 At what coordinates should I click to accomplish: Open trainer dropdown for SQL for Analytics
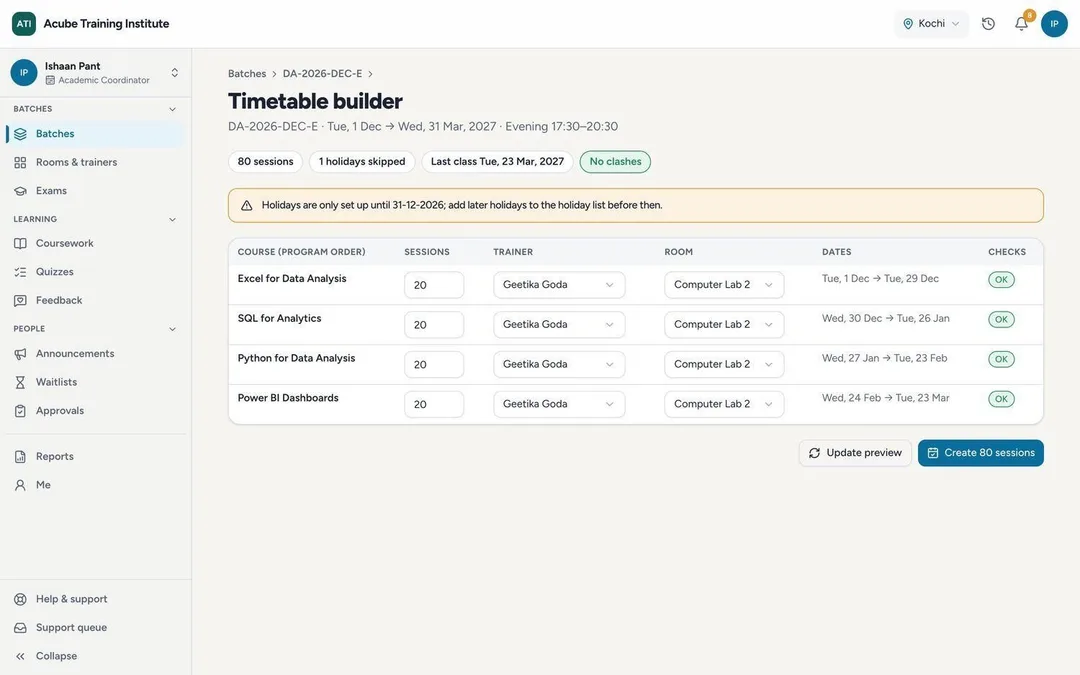[559, 324]
